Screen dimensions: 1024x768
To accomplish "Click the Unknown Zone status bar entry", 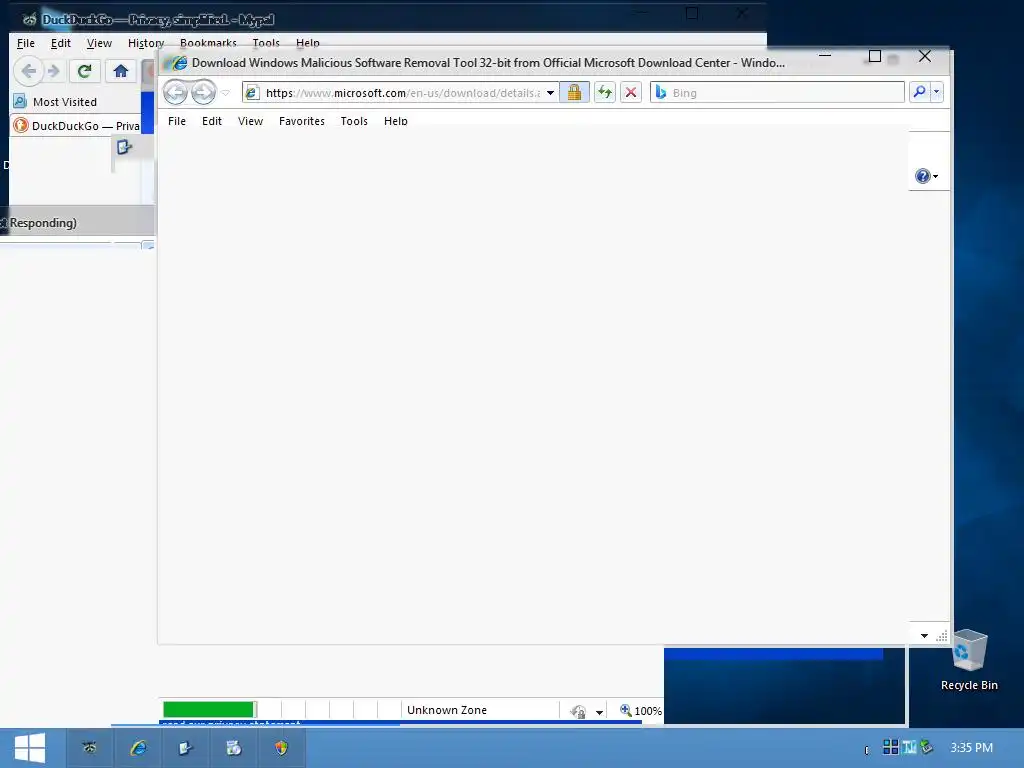I will (x=447, y=710).
